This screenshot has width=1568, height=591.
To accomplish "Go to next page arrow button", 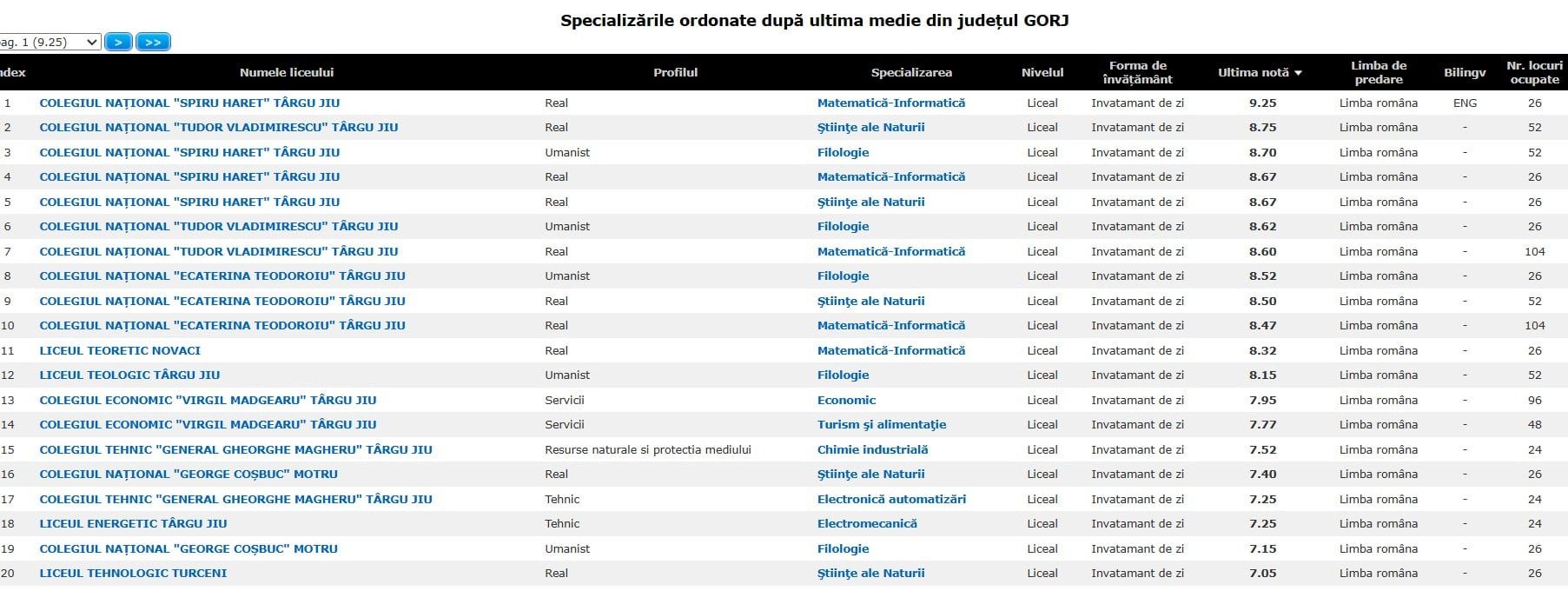I will pyautogui.click(x=118, y=42).
